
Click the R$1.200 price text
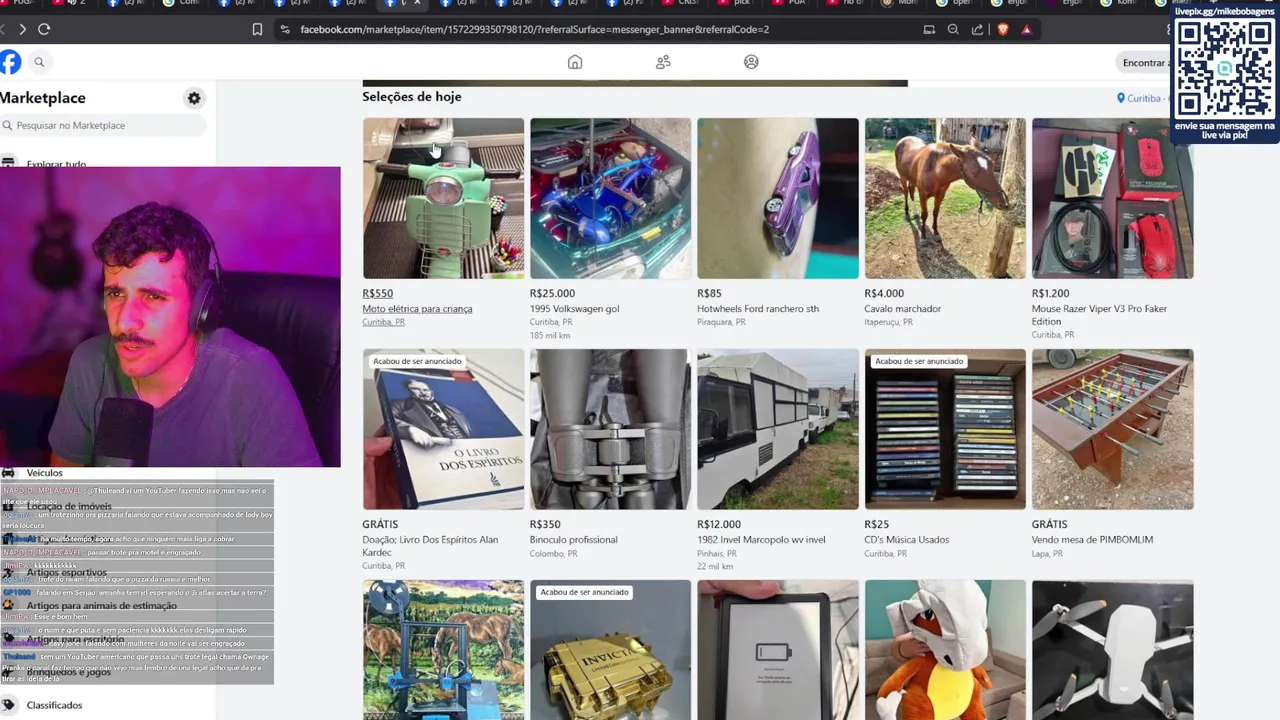[1050, 293]
